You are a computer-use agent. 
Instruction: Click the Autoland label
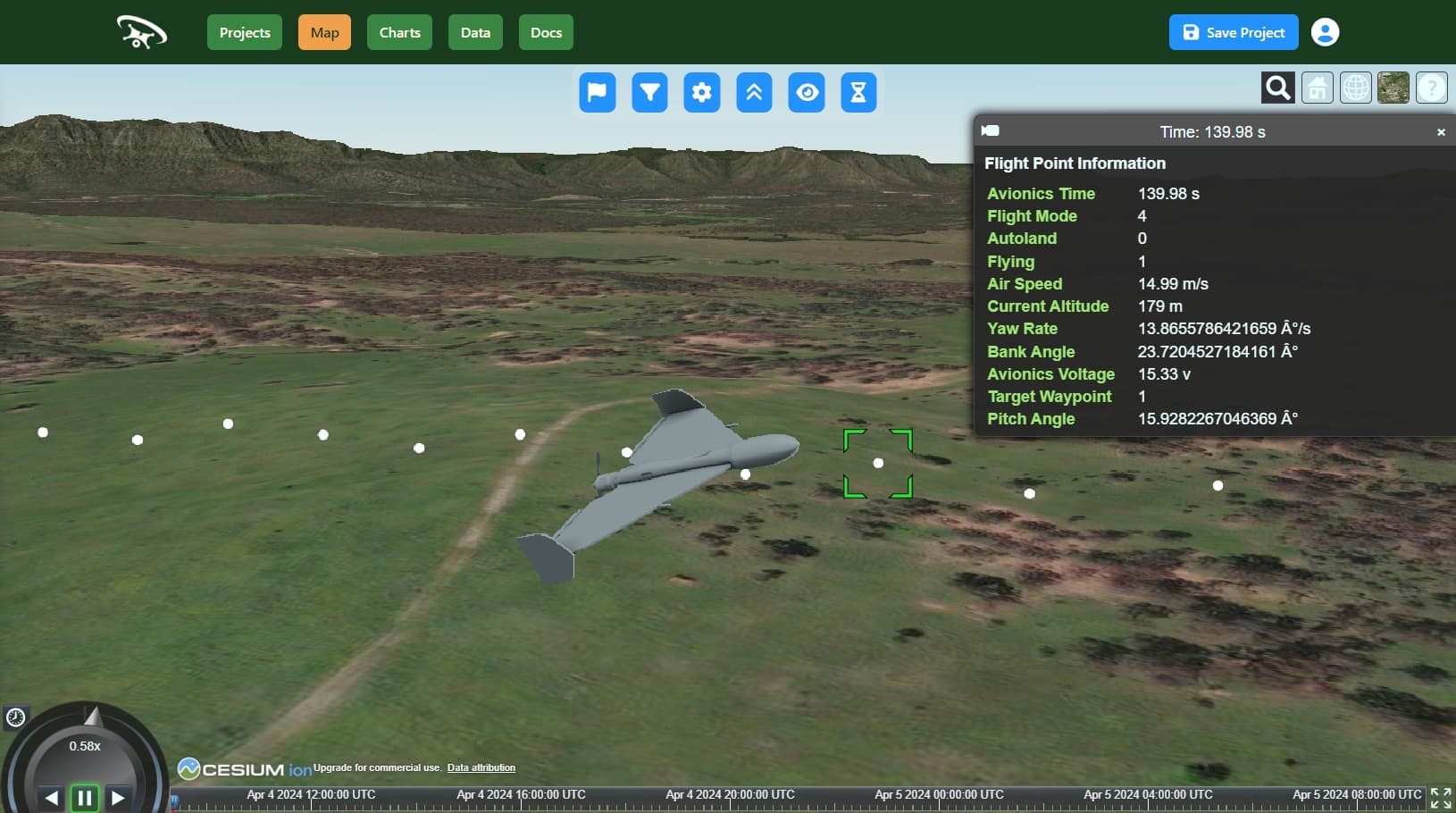click(1022, 239)
